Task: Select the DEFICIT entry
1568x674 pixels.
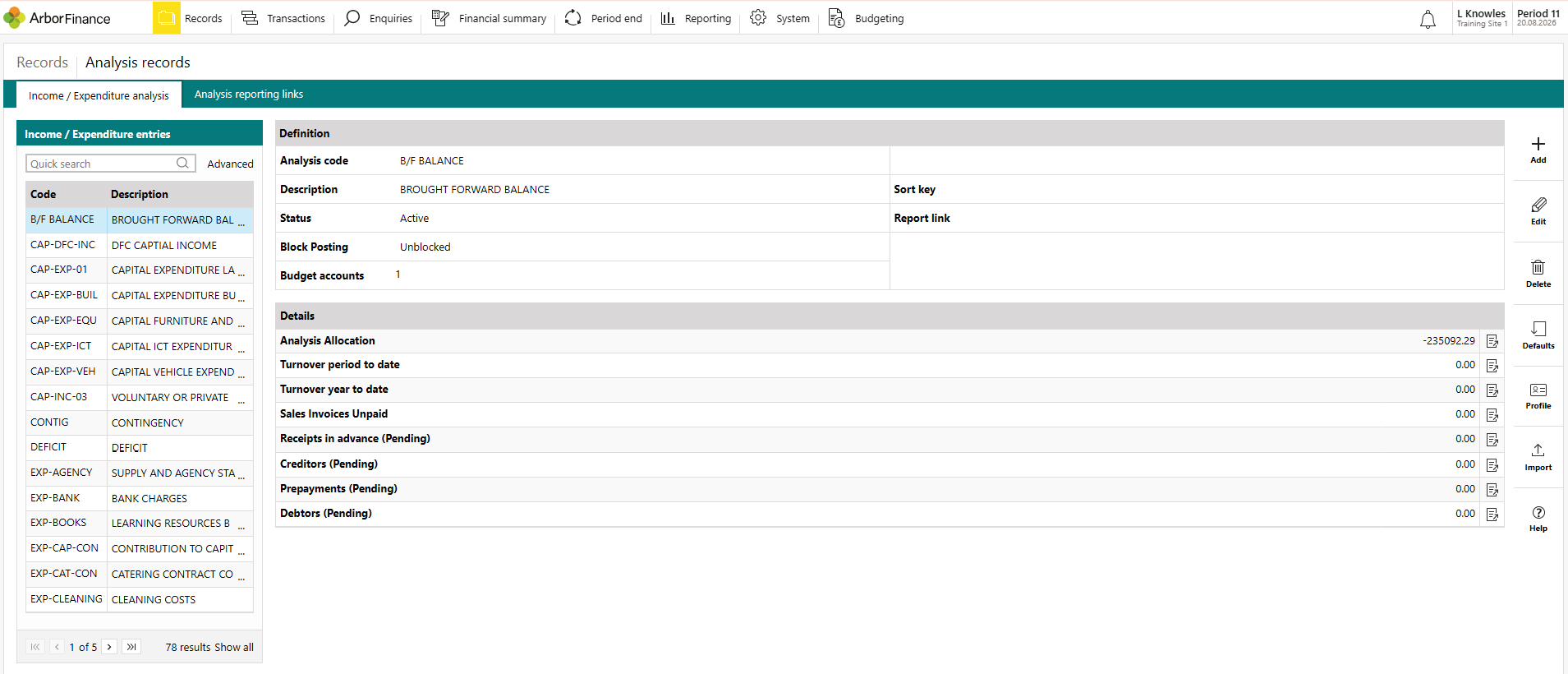Action: point(140,447)
